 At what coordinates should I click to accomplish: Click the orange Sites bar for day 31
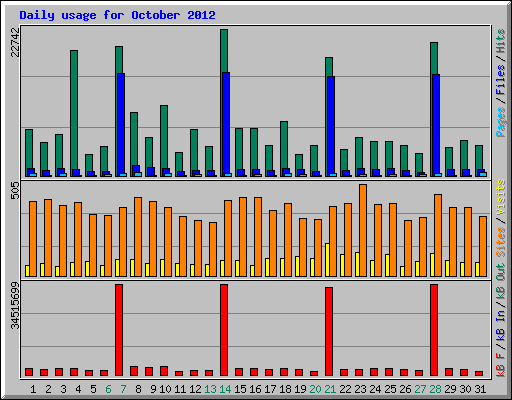pyautogui.click(x=483, y=246)
